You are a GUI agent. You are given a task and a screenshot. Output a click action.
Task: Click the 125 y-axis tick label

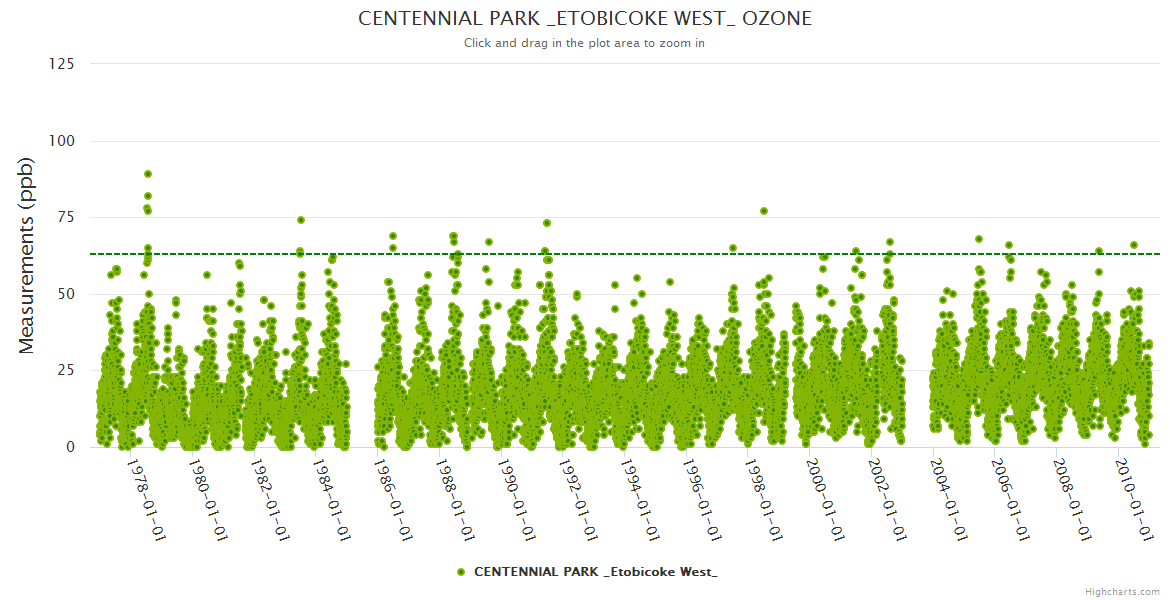point(62,64)
